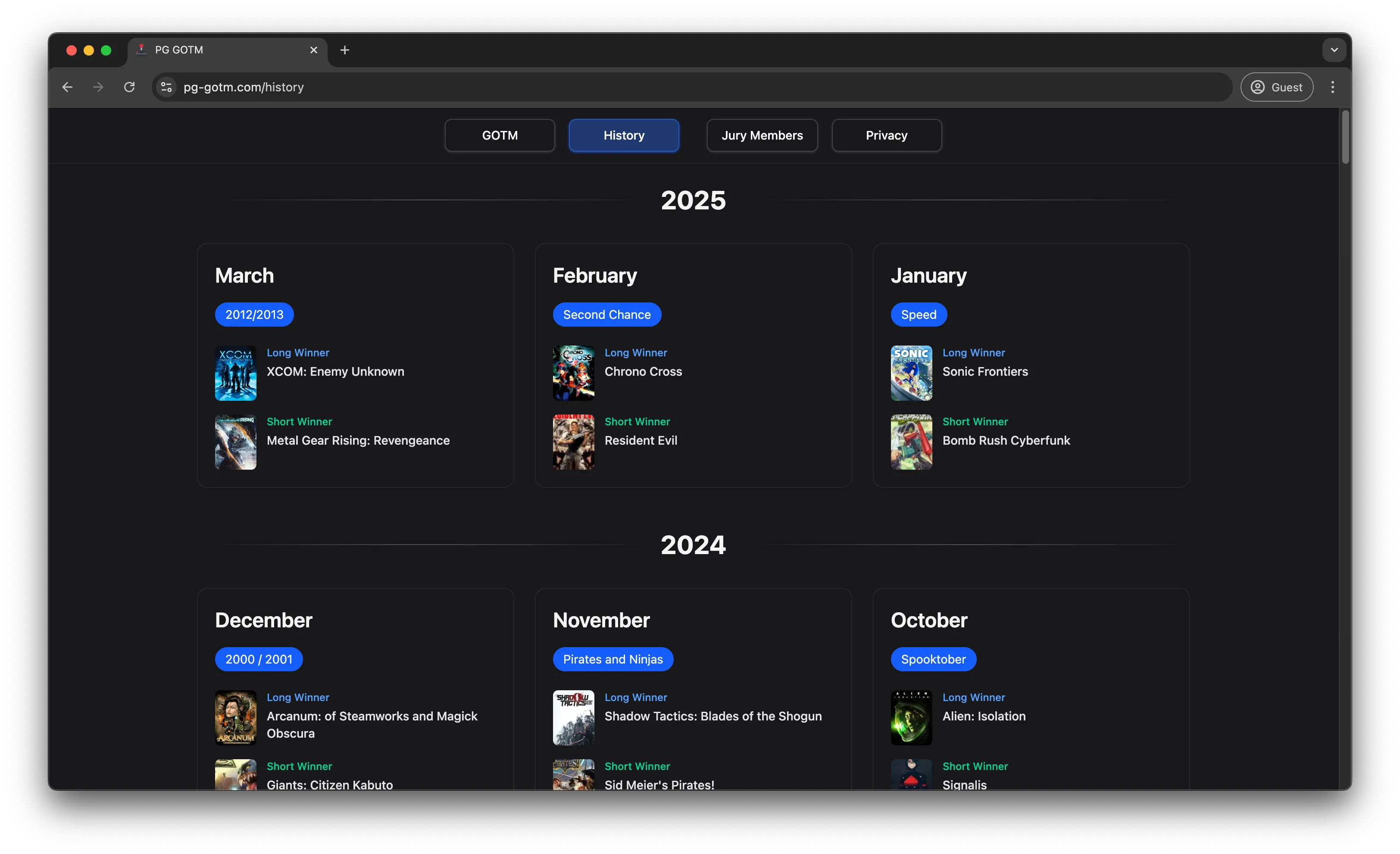Viewport: 1400px width, 854px height.
Task: Click the page vertical scrollbar
Action: coord(1345,138)
